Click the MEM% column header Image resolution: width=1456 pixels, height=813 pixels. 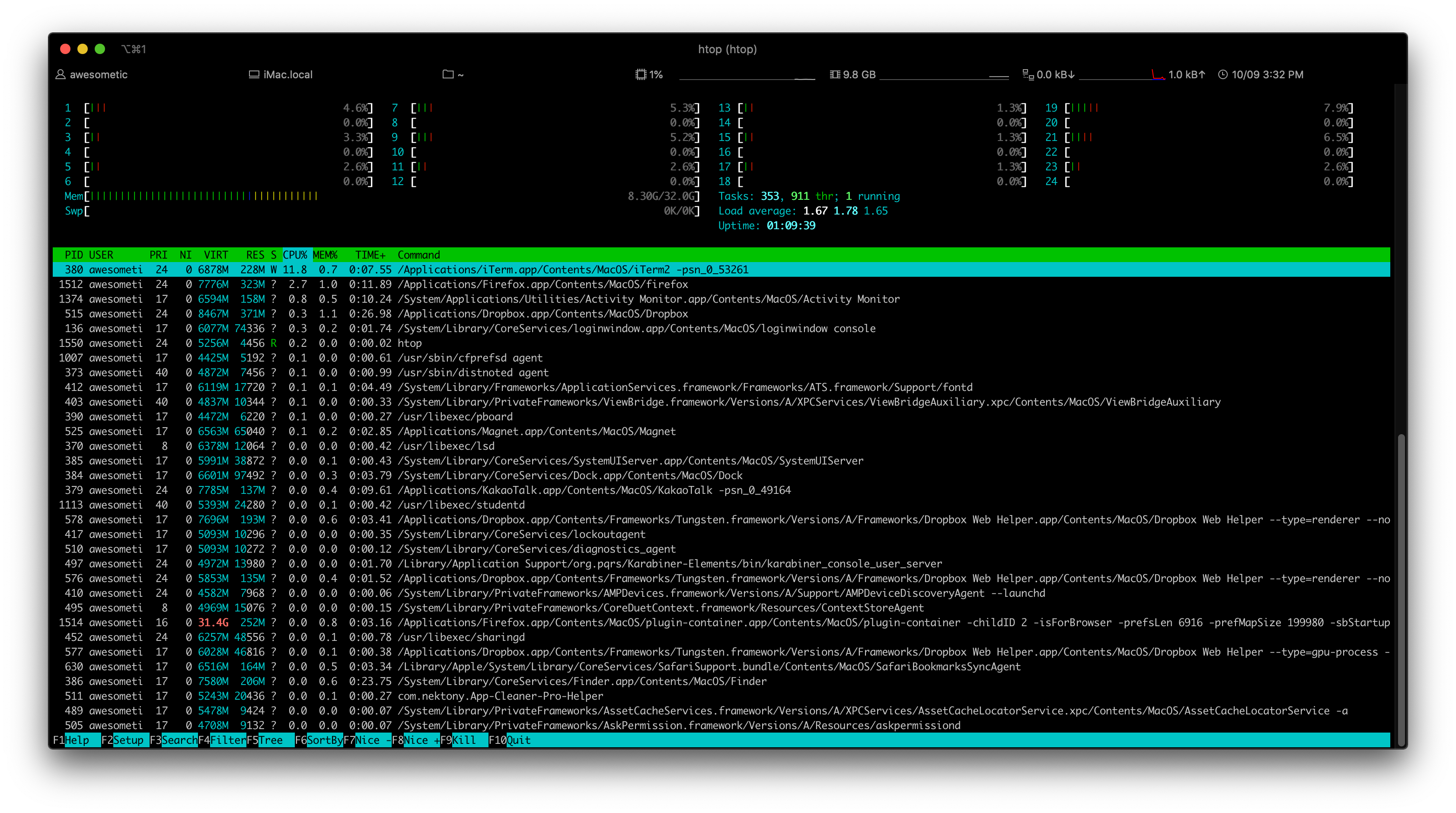pyautogui.click(x=325, y=255)
